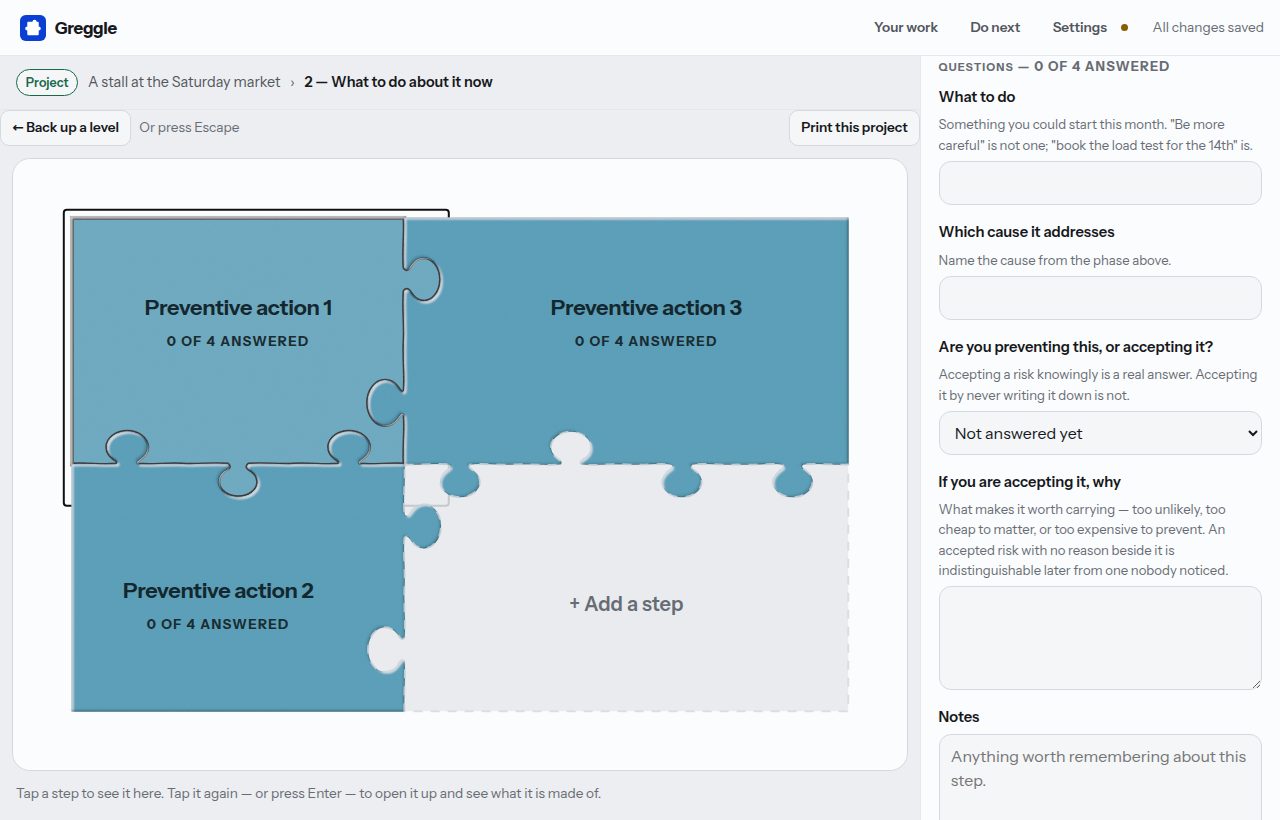Image resolution: width=1280 pixels, height=820 pixels.
Task: Print this project
Action: (x=854, y=128)
